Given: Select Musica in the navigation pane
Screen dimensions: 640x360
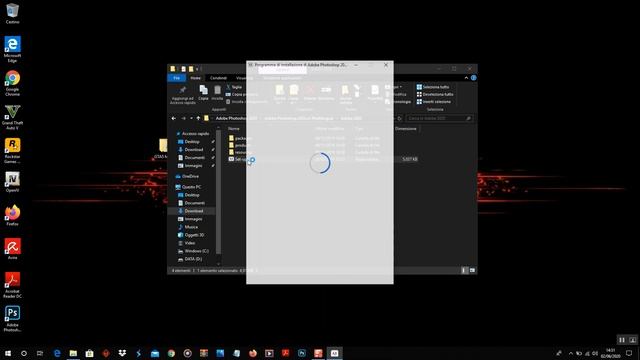Looking at the screenshot, I should 191,227.
